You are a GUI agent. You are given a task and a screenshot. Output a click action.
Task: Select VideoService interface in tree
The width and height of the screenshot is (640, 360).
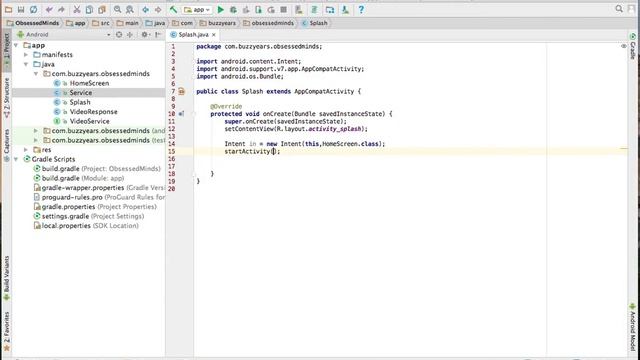(89, 121)
